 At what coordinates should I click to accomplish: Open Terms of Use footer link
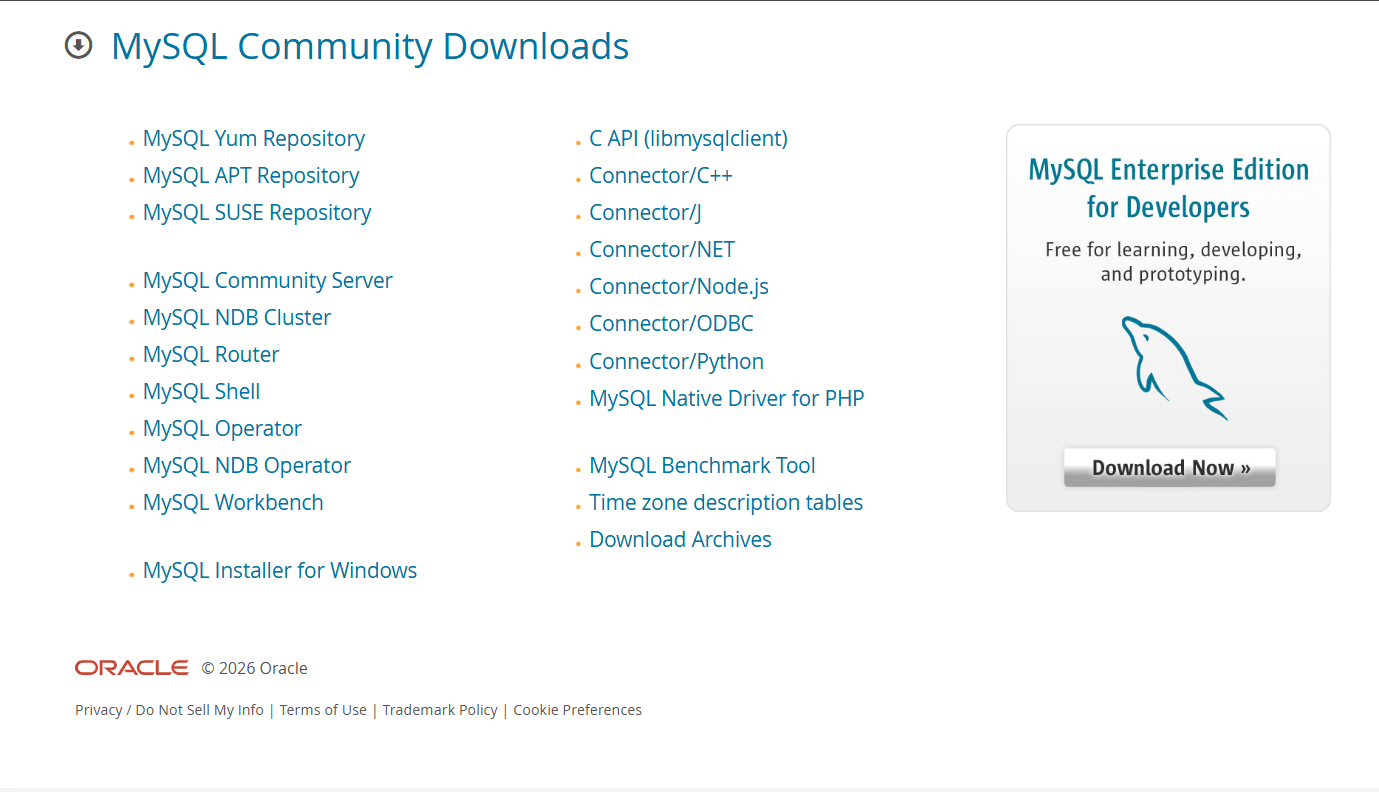click(x=323, y=710)
